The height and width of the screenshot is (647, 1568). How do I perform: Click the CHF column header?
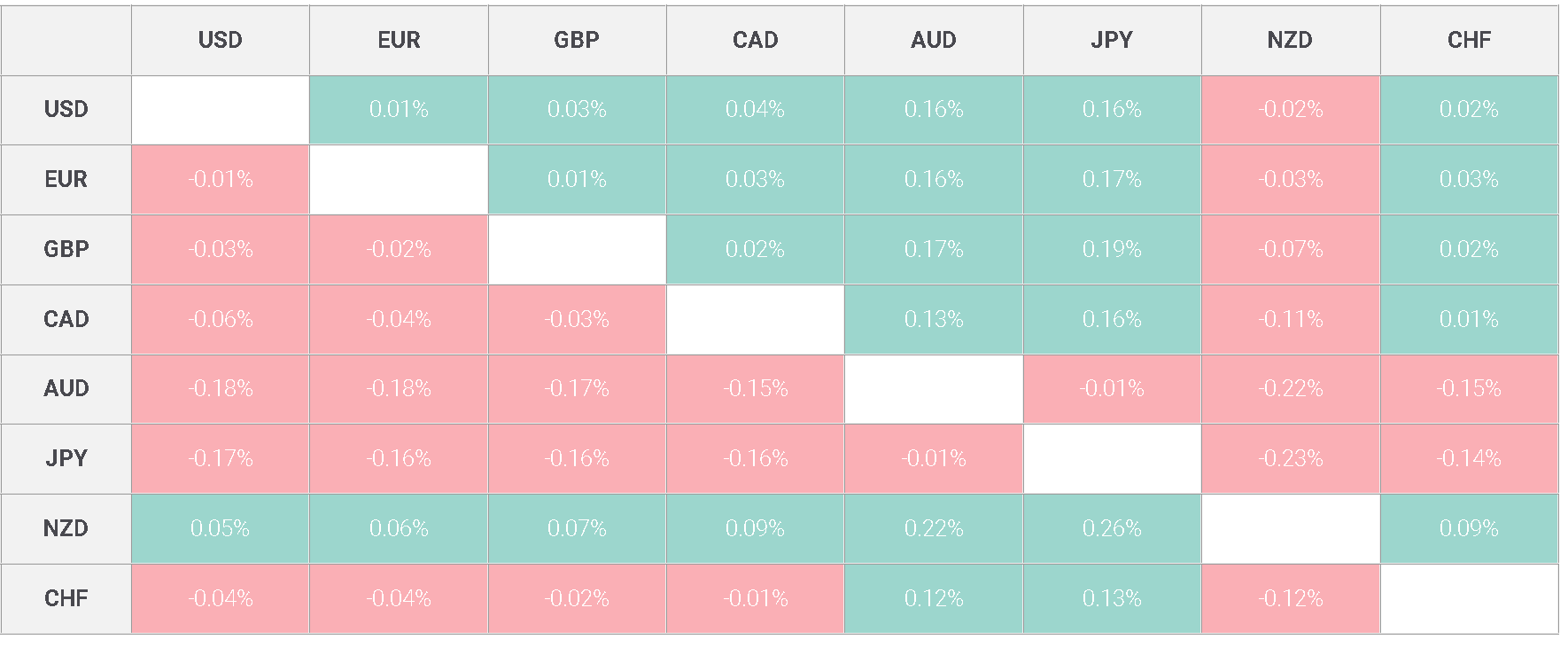tap(1469, 40)
